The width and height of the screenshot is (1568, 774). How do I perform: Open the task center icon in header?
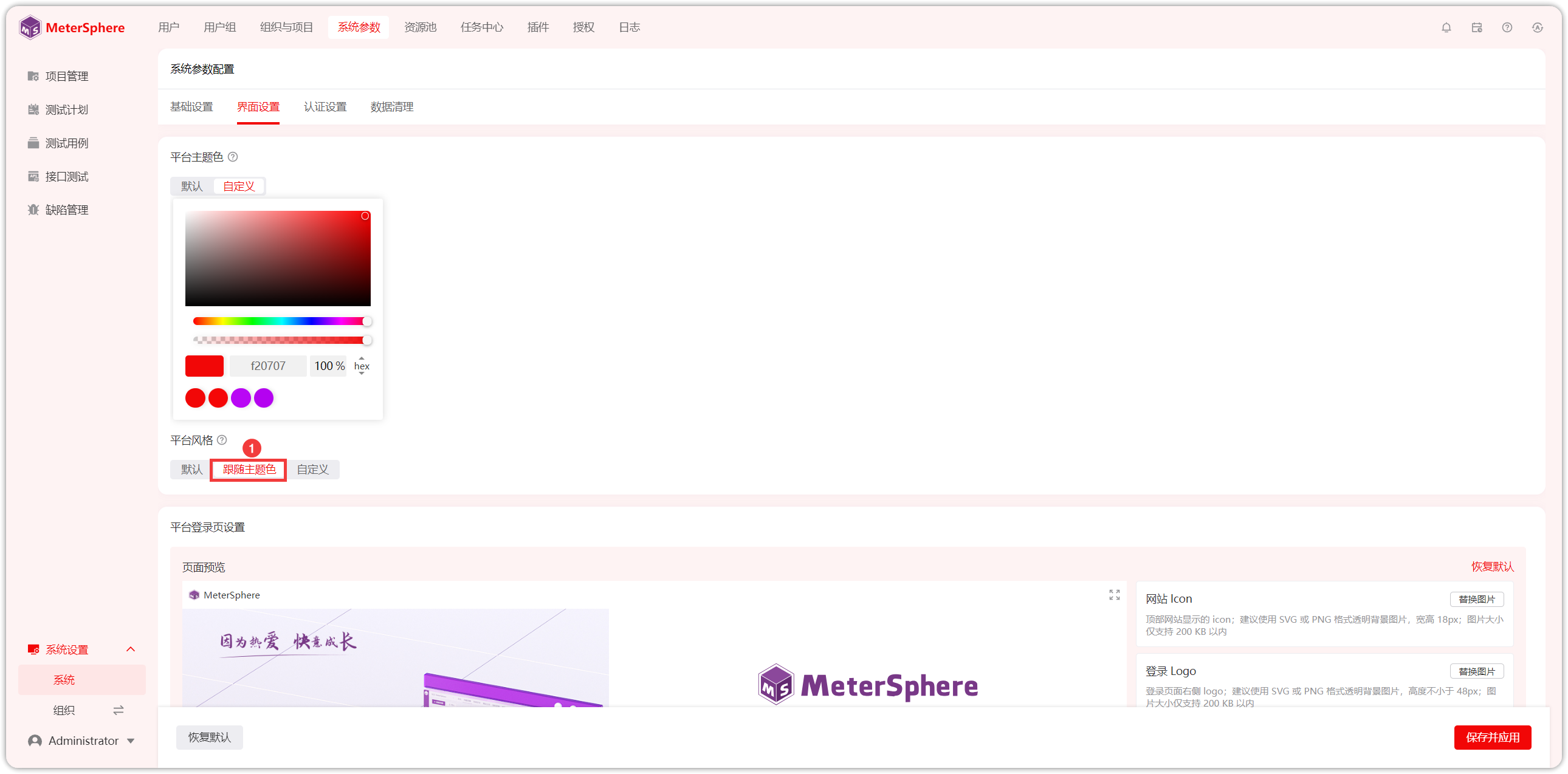(x=1476, y=27)
